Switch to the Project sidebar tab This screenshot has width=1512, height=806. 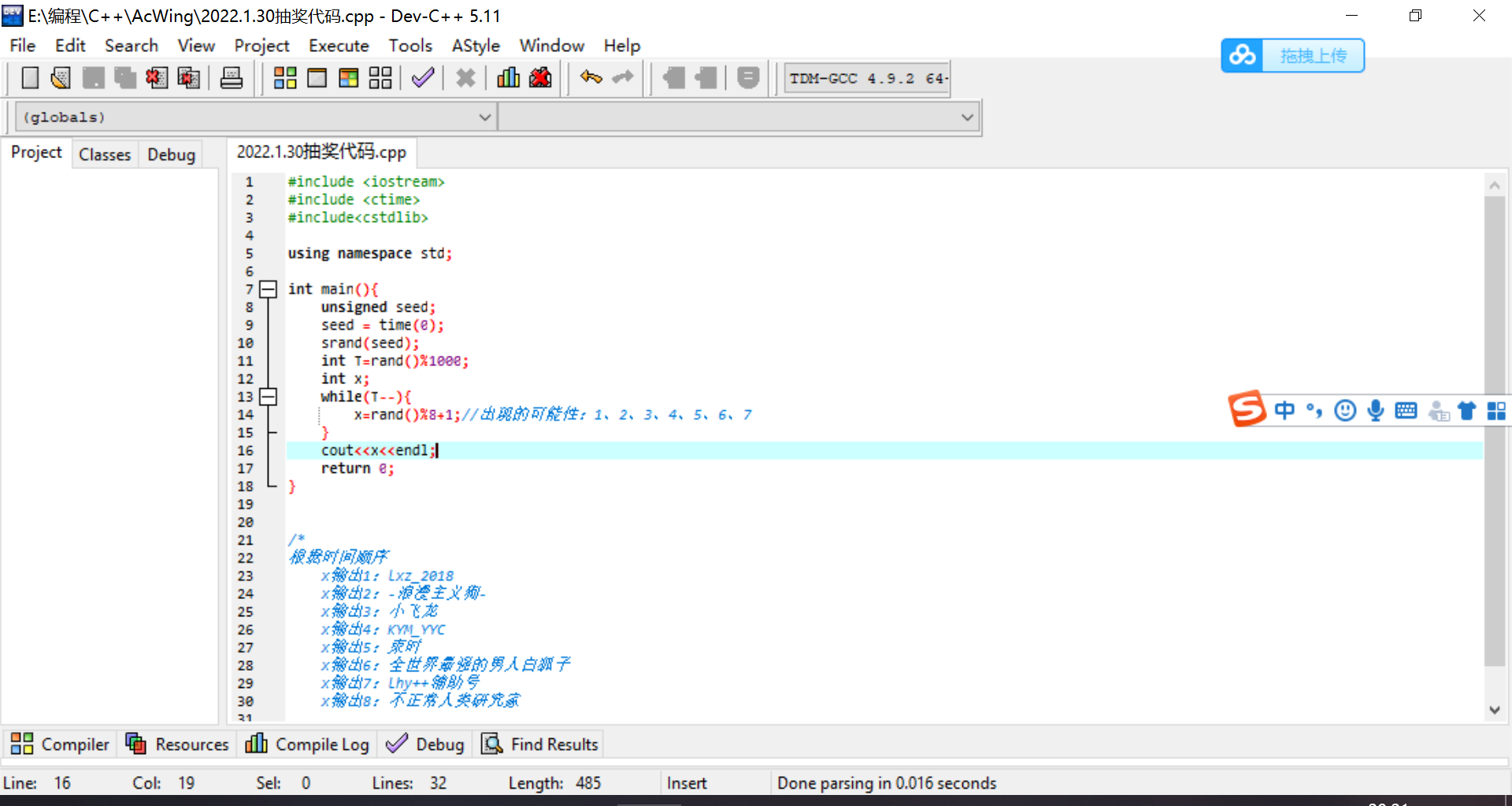36,152
